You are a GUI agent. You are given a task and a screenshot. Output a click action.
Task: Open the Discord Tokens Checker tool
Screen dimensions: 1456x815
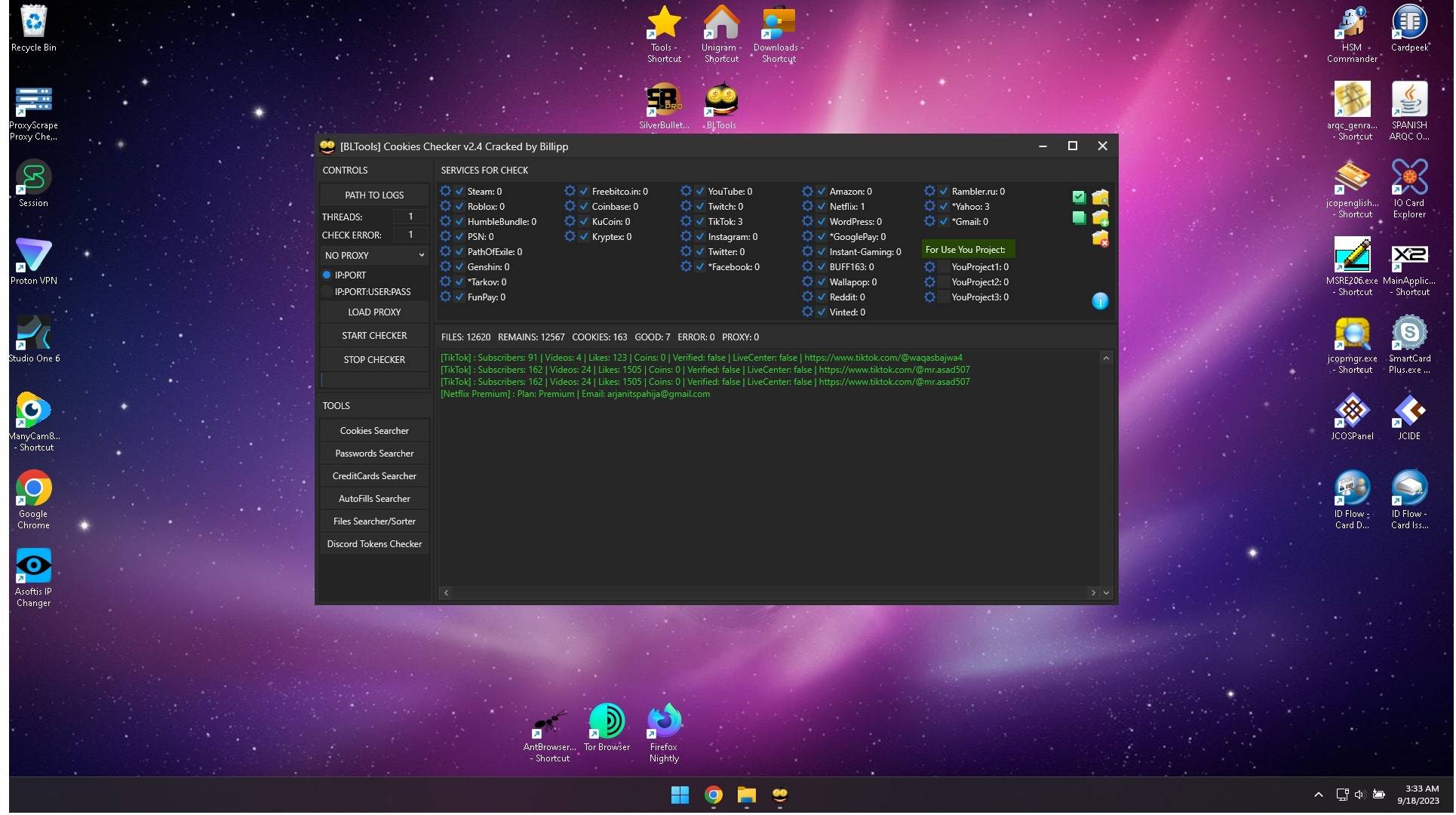coord(373,543)
